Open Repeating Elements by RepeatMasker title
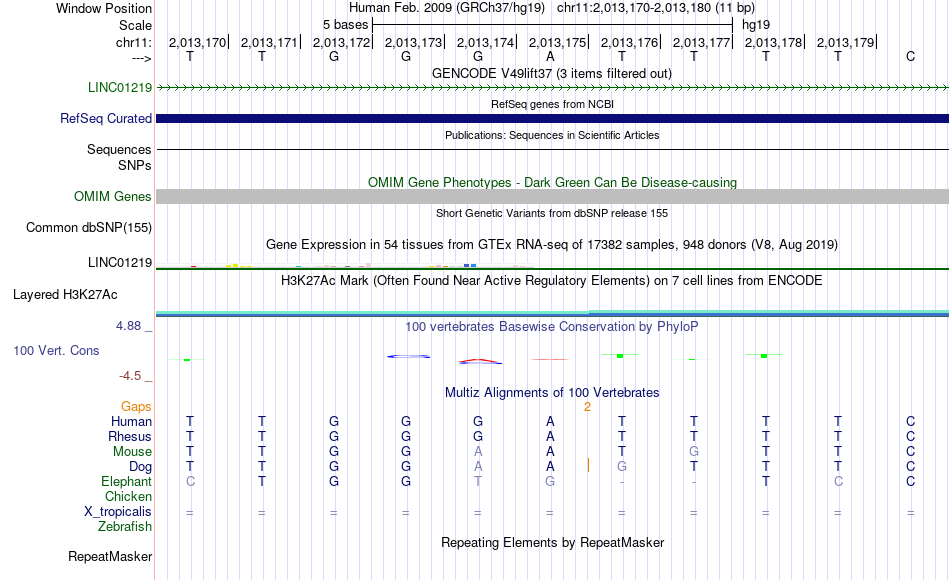Viewport: 950px width, 580px height. pyautogui.click(x=552, y=542)
